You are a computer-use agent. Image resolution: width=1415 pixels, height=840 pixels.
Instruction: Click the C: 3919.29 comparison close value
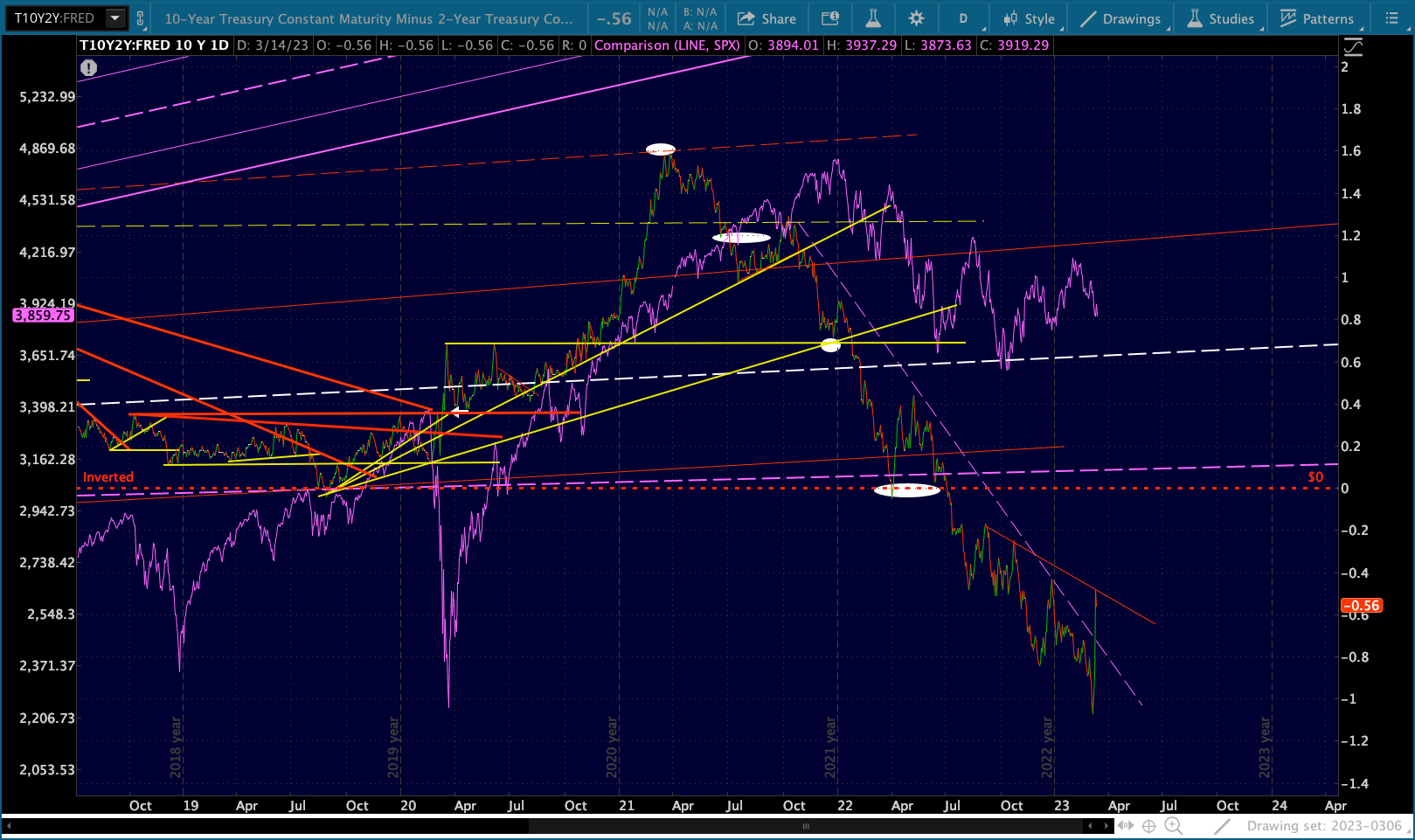[x=1013, y=45]
